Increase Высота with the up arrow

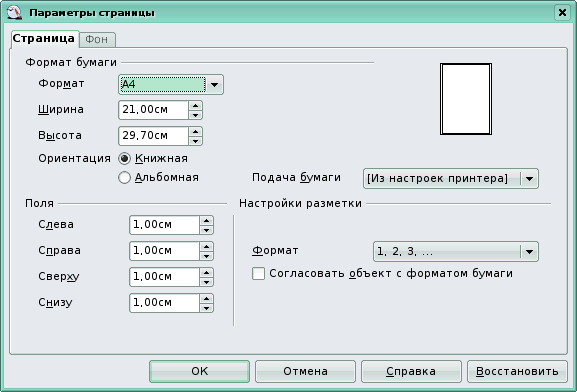(195, 131)
